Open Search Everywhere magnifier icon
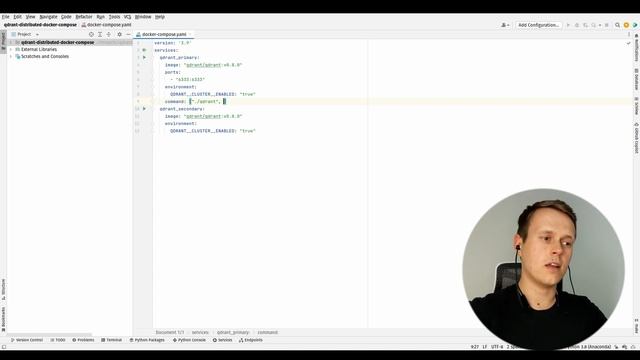 click(618, 25)
